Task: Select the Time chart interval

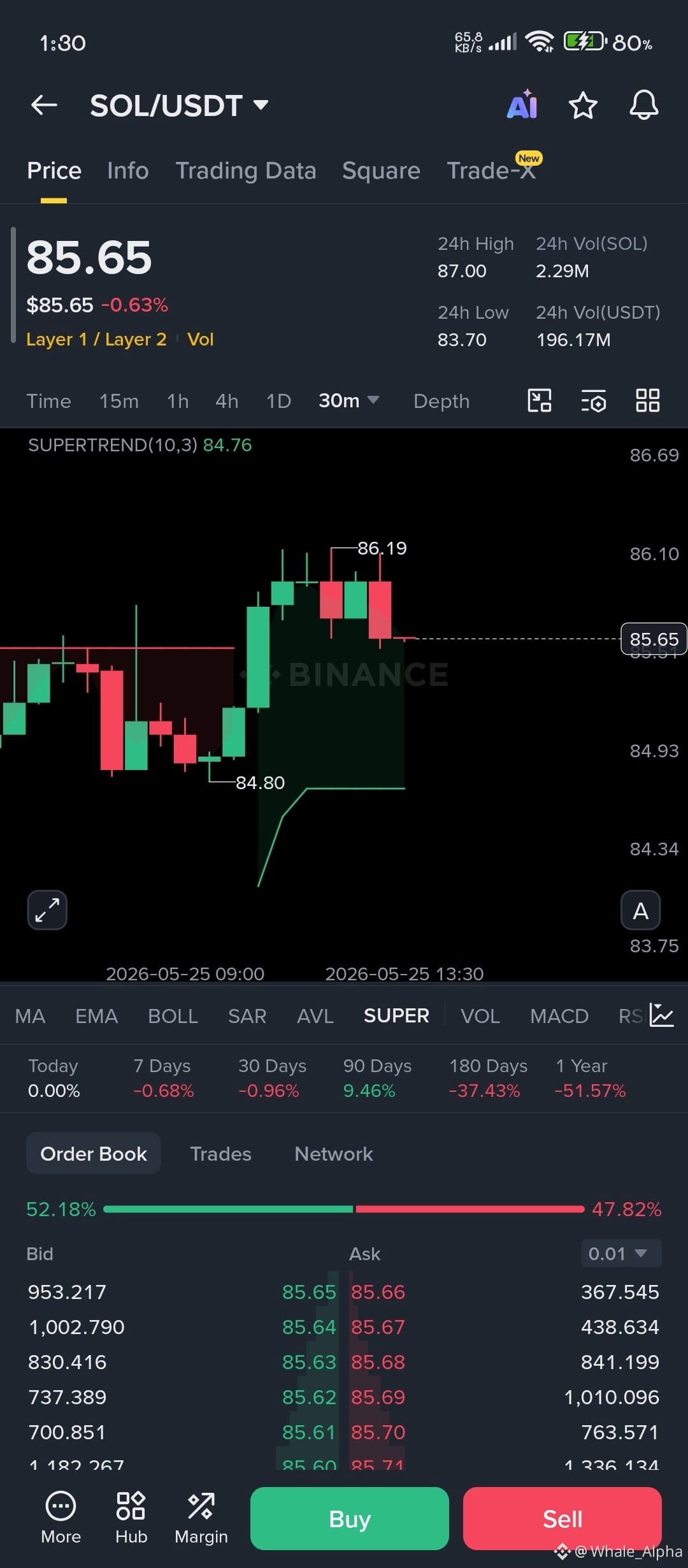Action: (48, 401)
